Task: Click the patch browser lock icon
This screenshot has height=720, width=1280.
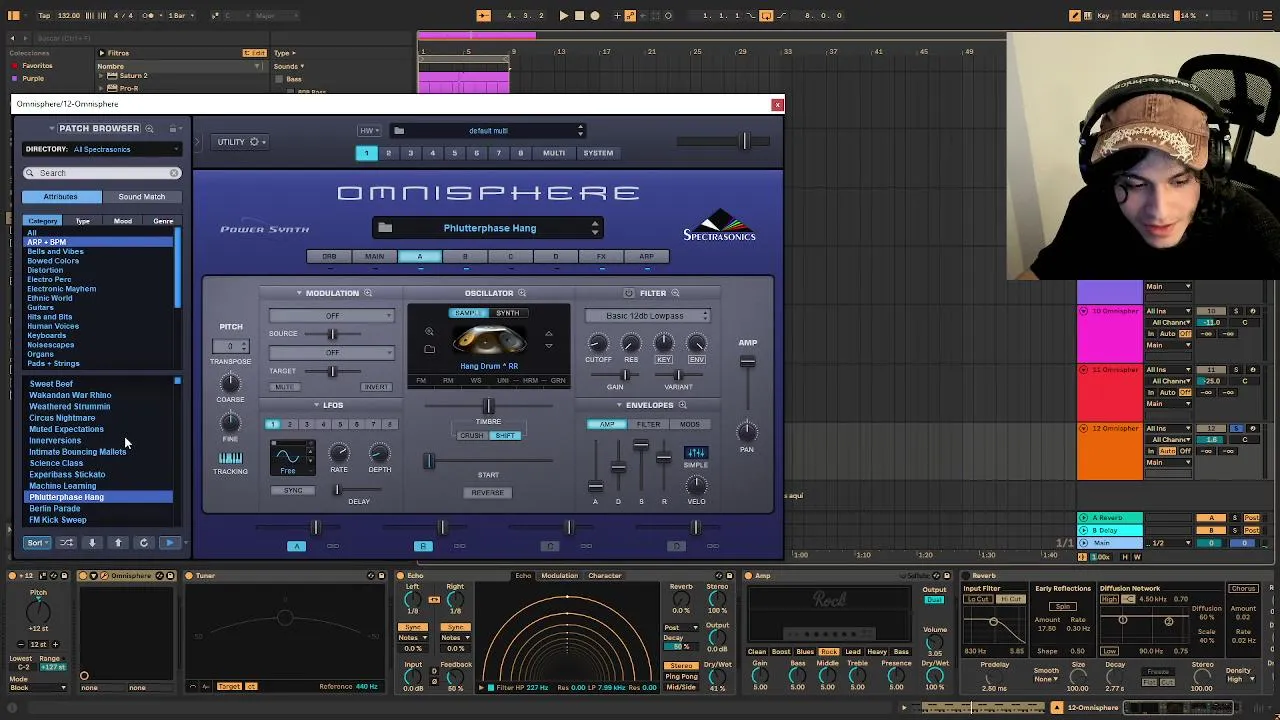Action: coord(173,128)
